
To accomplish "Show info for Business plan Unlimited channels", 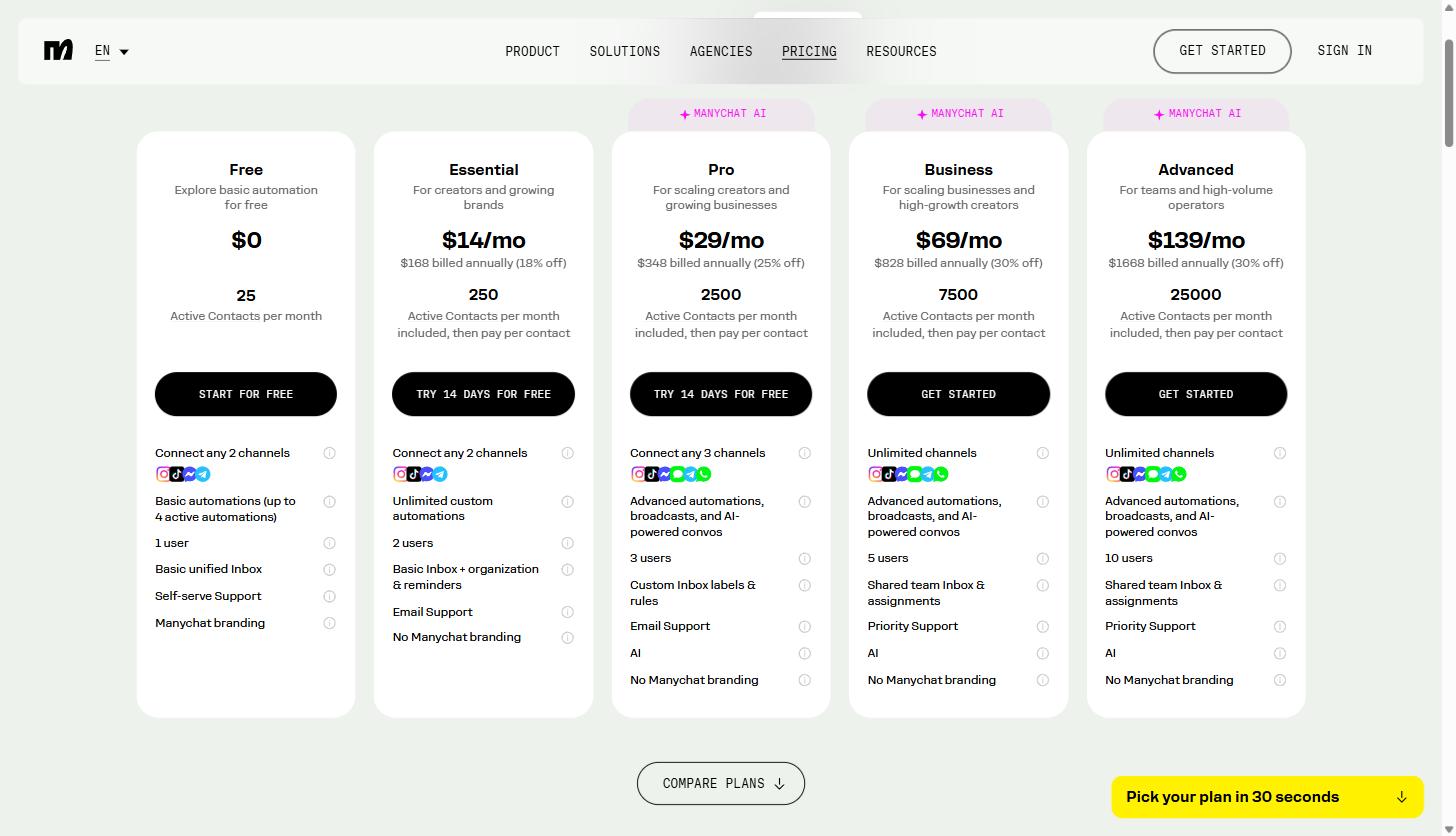I will click(x=1042, y=453).
